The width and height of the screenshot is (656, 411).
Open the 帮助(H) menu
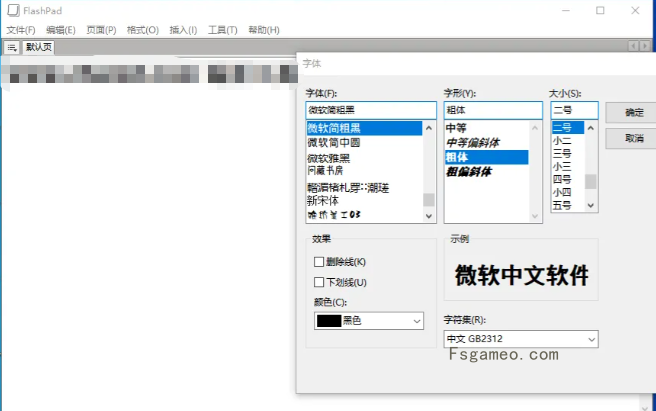tap(264, 30)
